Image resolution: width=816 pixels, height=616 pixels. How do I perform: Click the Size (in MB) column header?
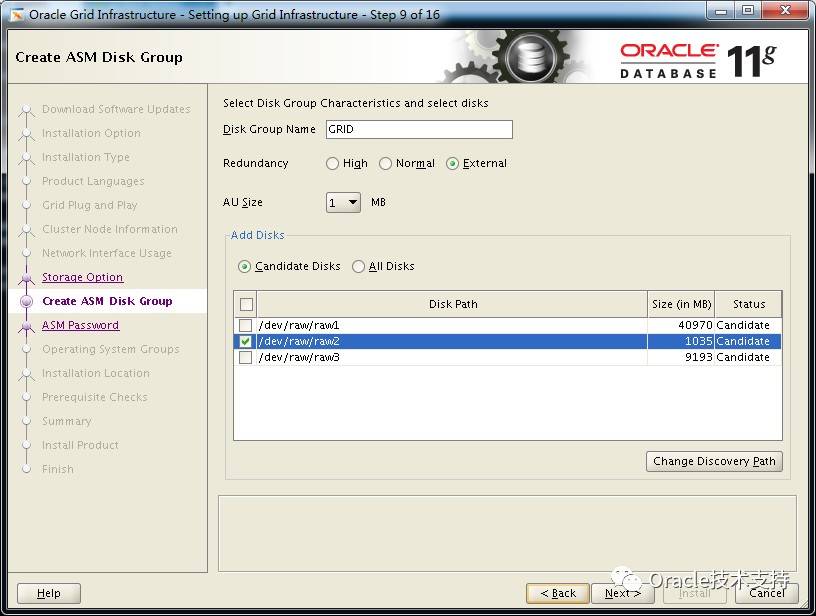click(681, 304)
